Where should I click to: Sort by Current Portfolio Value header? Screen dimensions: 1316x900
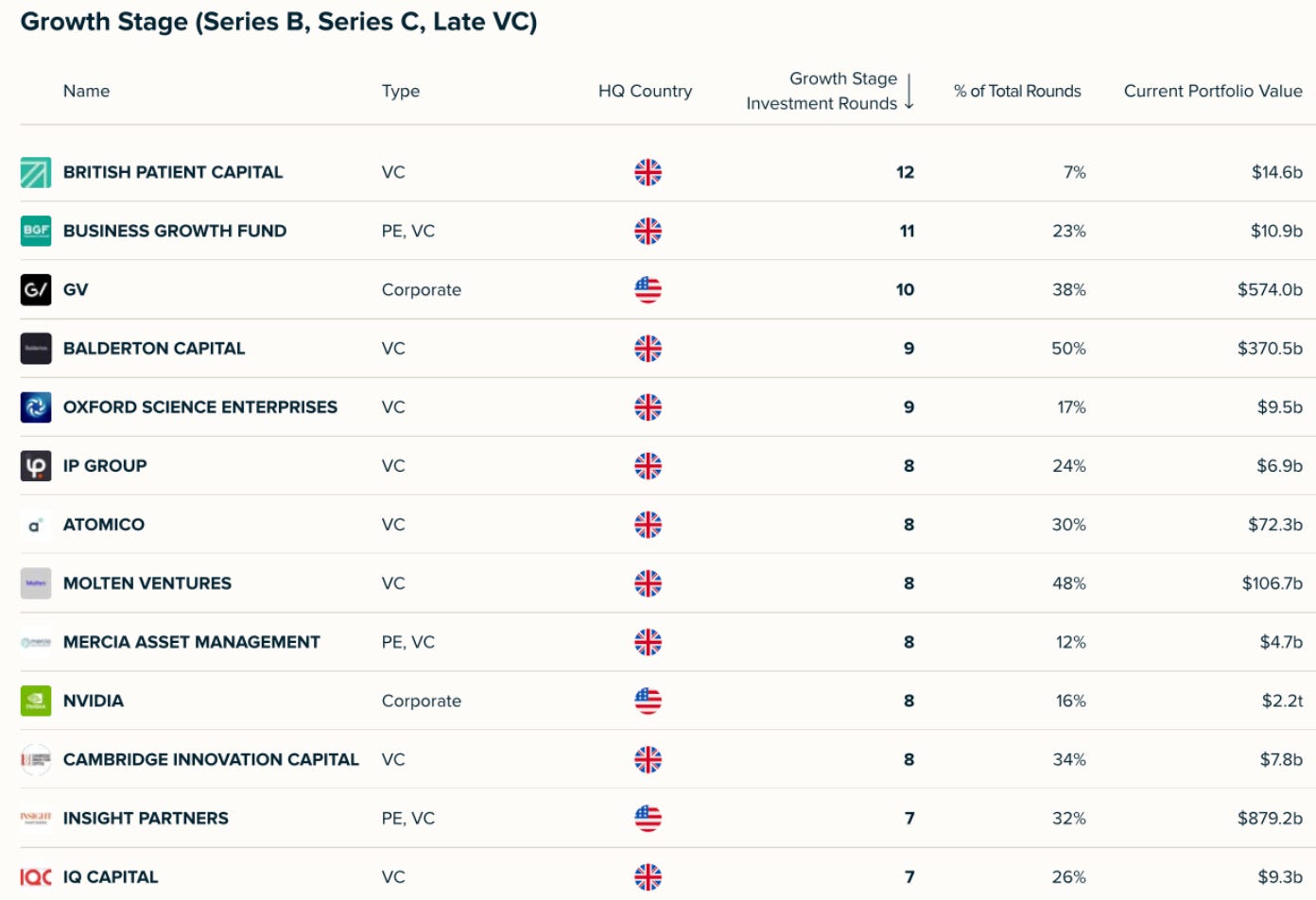pos(1213,91)
